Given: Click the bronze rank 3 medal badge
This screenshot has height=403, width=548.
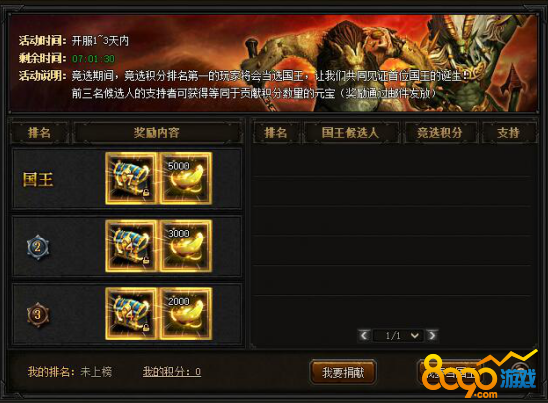Looking at the screenshot, I should pos(38,315).
